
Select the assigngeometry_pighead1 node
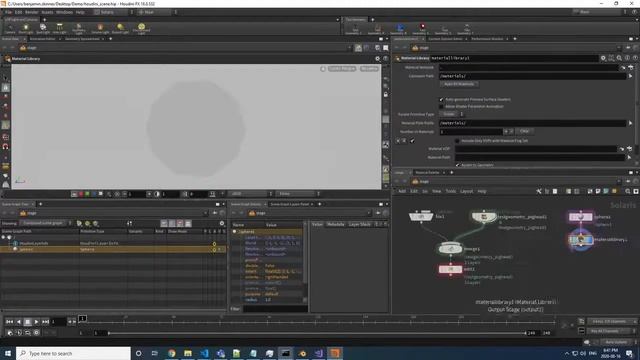[x=484, y=217]
